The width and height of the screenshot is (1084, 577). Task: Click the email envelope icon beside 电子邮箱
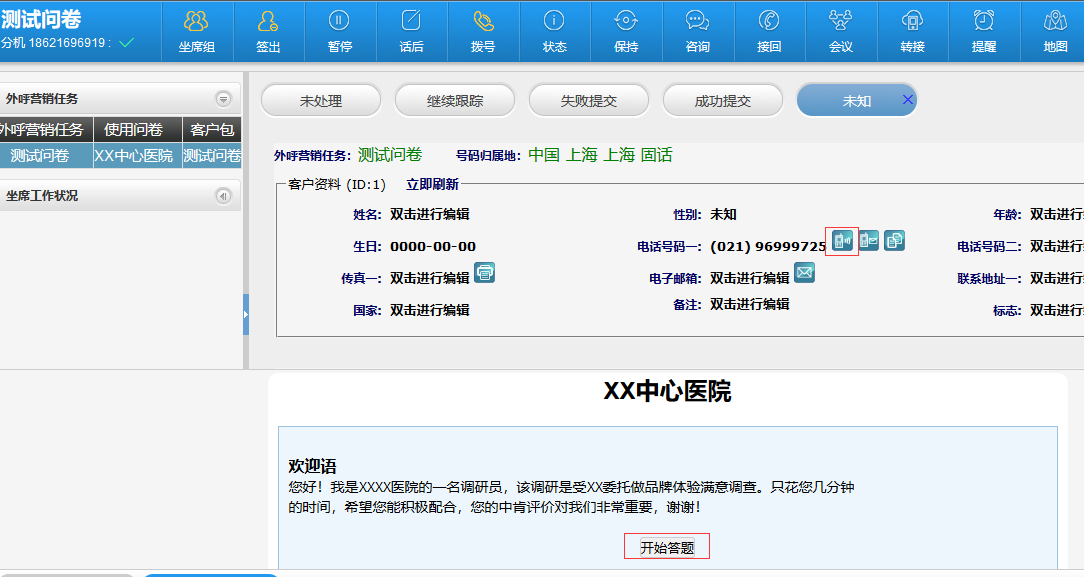coord(804,272)
